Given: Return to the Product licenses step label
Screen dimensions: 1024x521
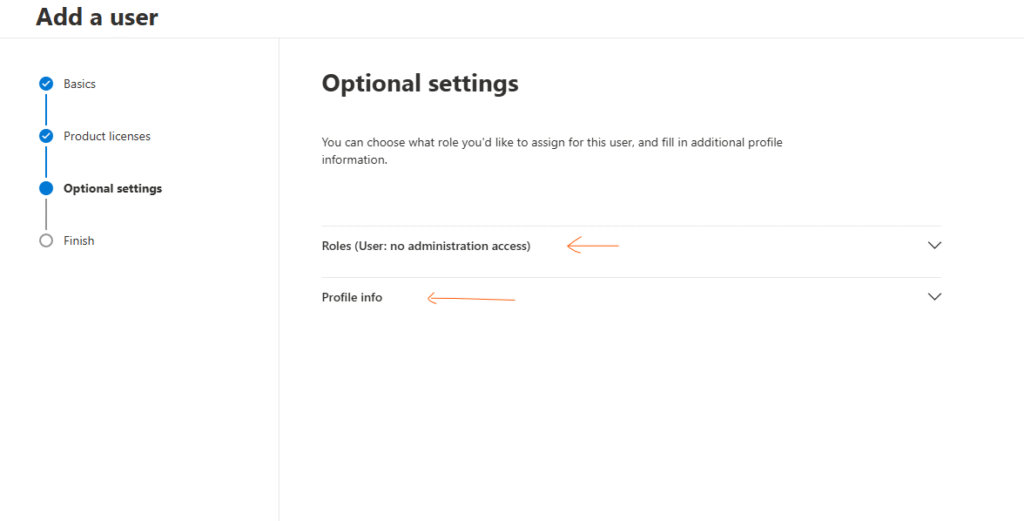Looking at the screenshot, I should click(107, 136).
